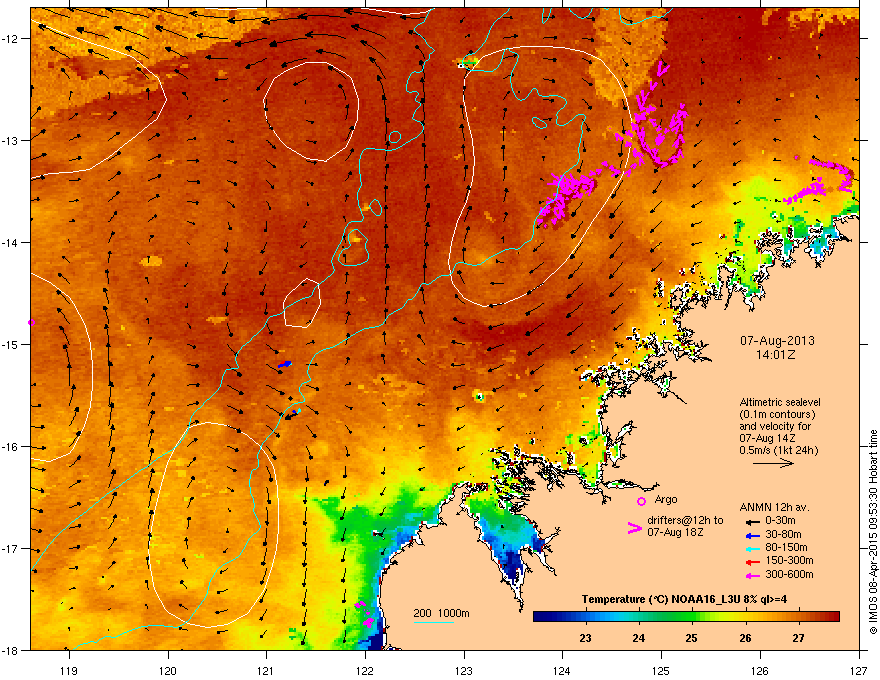The height and width of the screenshot is (680, 880).
Task: Click the '80-150m' depth label
Action: (x=786, y=547)
